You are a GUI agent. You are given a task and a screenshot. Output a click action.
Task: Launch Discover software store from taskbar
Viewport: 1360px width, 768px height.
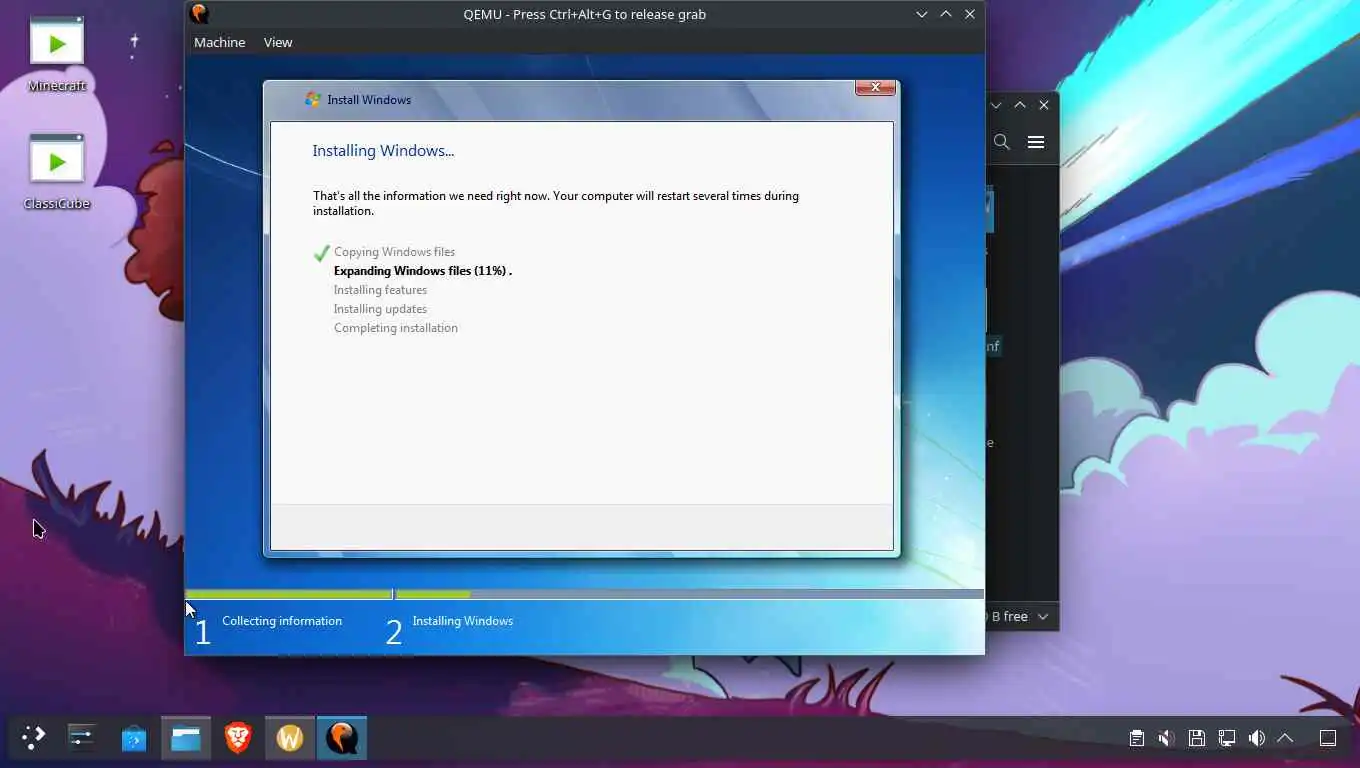coord(134,738)
